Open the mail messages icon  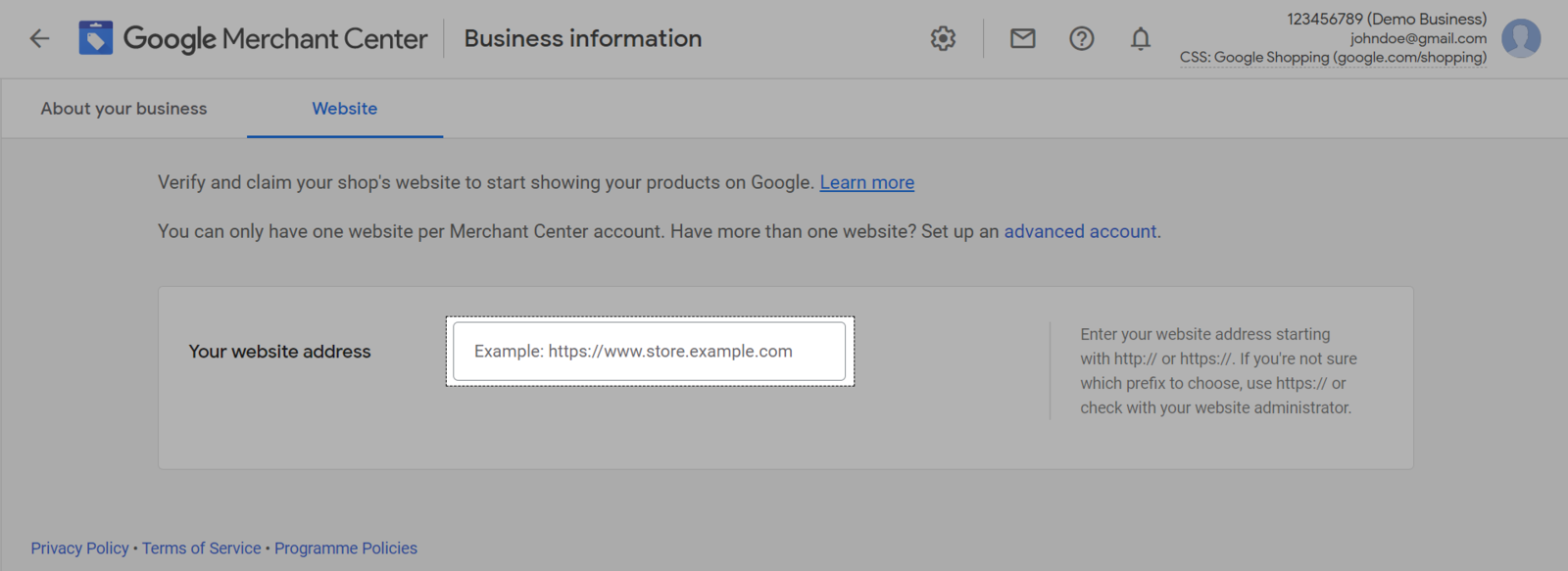pyautogui.click(x=1022, y=38)
